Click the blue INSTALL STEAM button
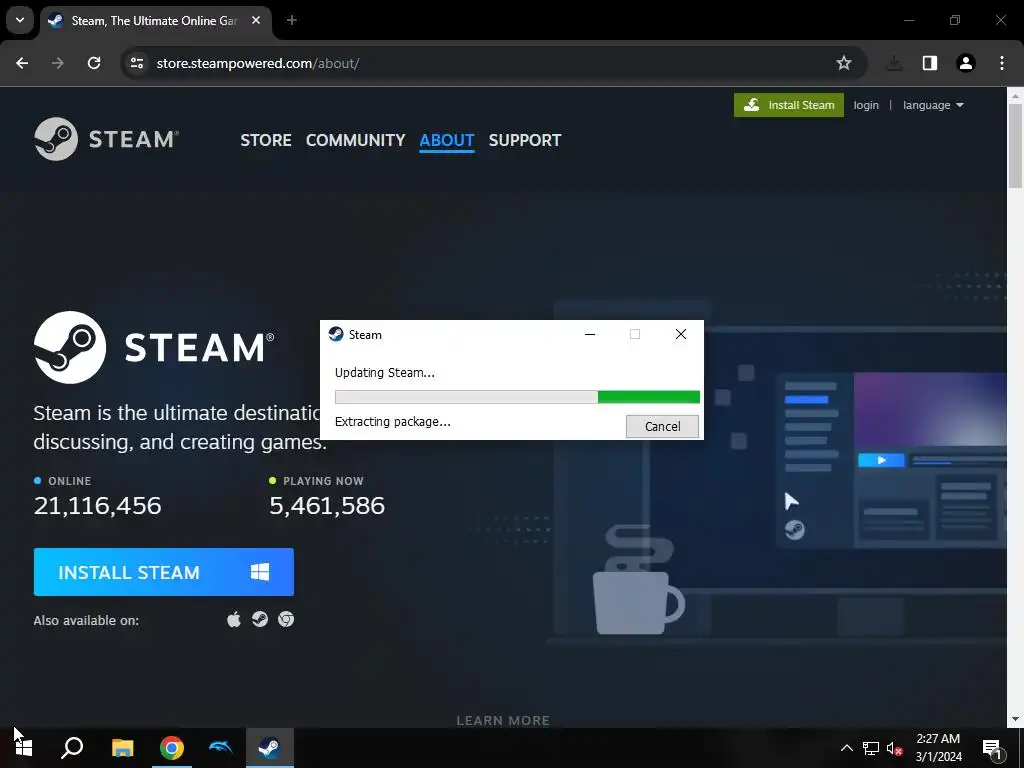The image size is (1024, 768). coord(164,572)
